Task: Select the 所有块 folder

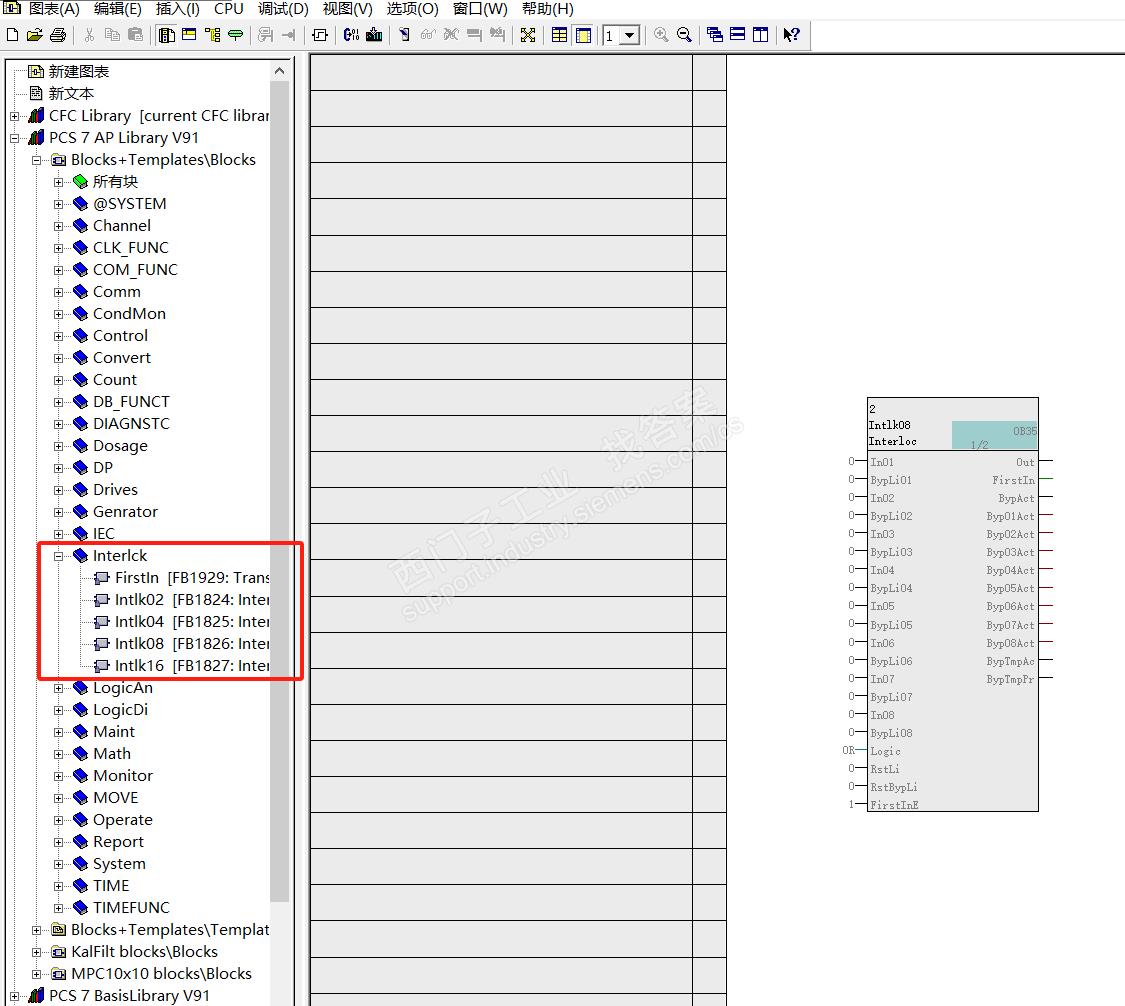Action: tap(115, 182)
